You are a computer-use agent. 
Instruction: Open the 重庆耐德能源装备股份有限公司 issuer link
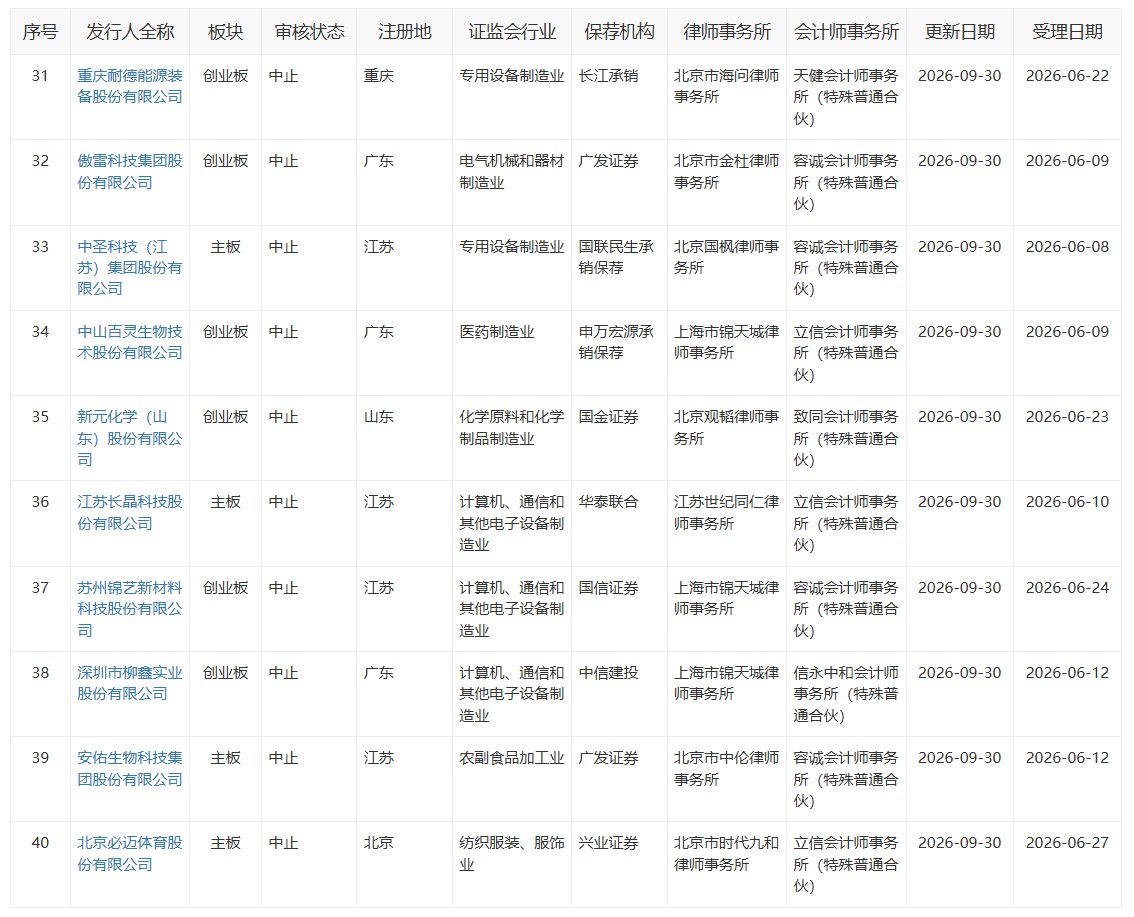point(129,86)
